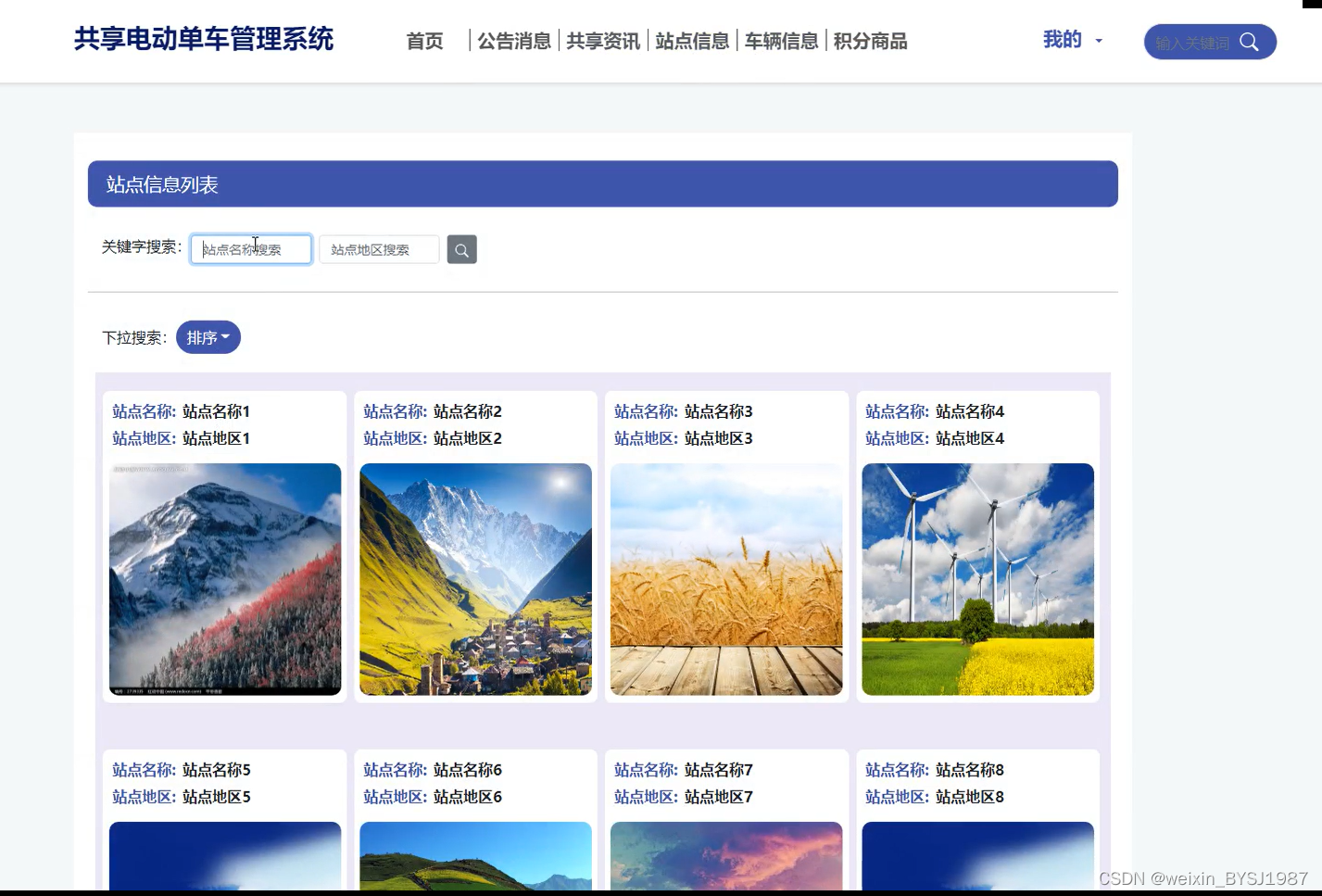
Task: Click the text 站点名称3
Action: (x=718, y=411)
